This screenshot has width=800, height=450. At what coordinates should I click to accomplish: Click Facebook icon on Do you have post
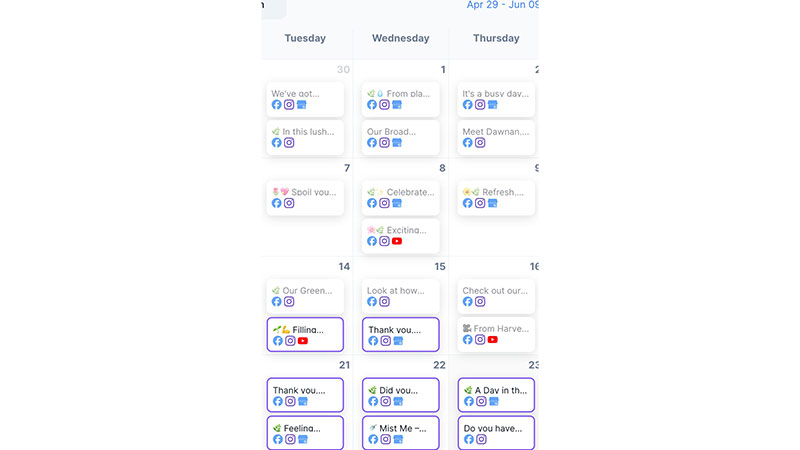pos(469,439)
